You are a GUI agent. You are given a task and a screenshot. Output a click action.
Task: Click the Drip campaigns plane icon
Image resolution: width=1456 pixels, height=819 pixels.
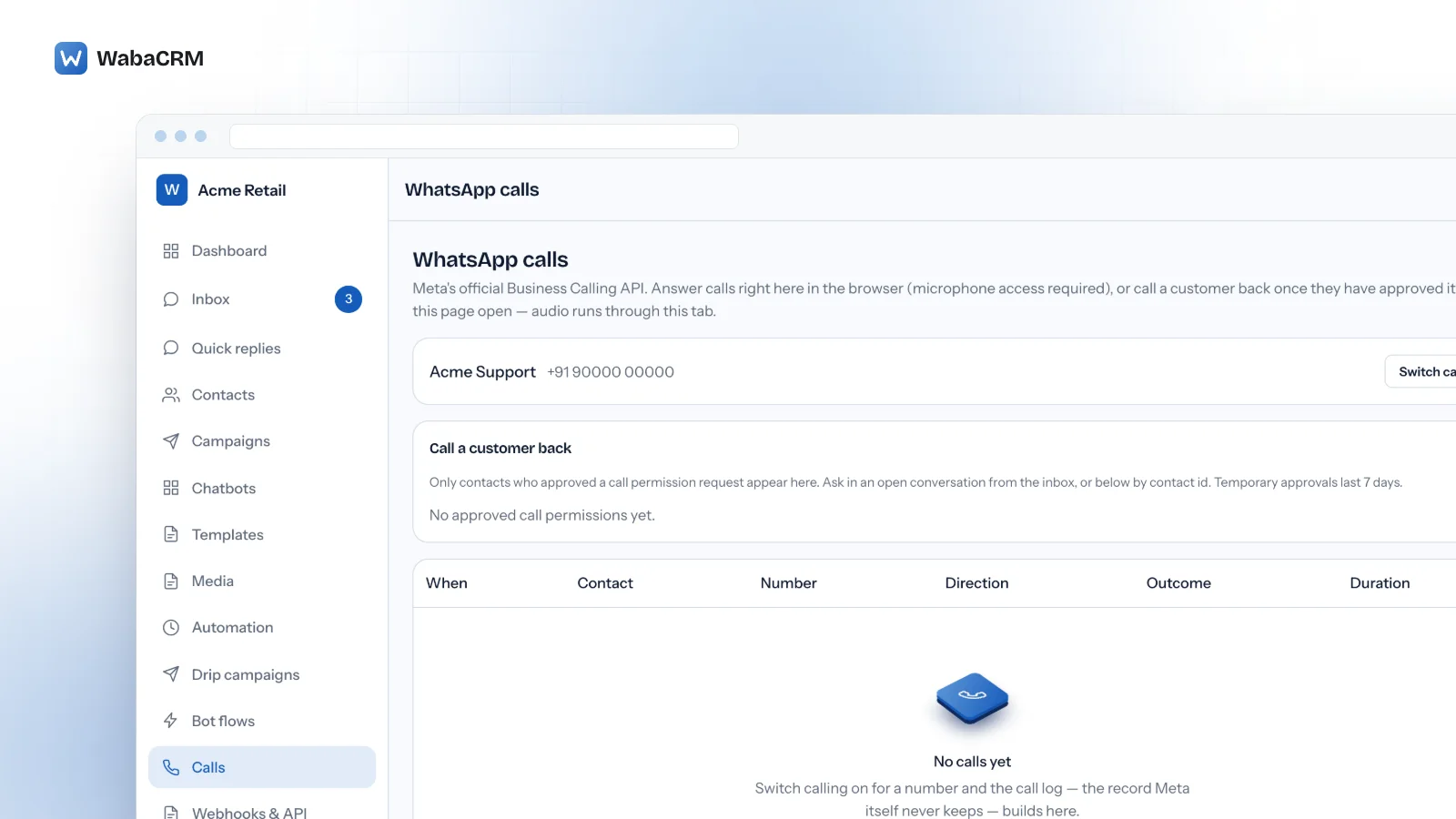click(x=171, y=674)
